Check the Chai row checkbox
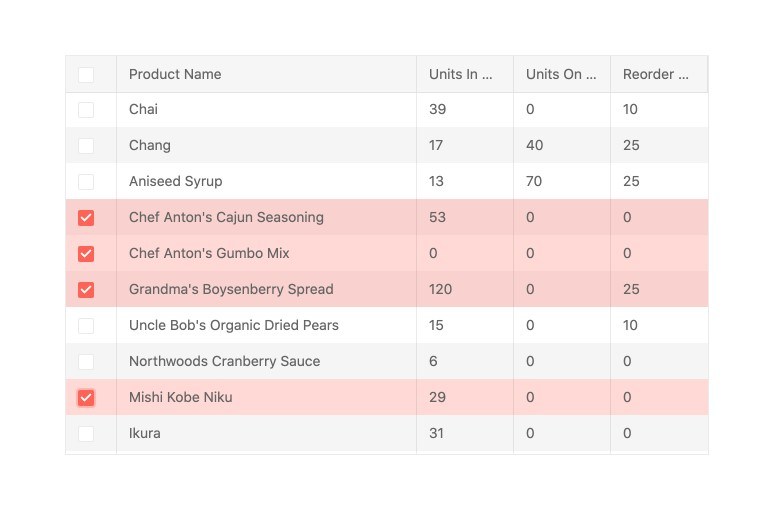Screen dimensions: 770x510 click(x=86, y=110)
